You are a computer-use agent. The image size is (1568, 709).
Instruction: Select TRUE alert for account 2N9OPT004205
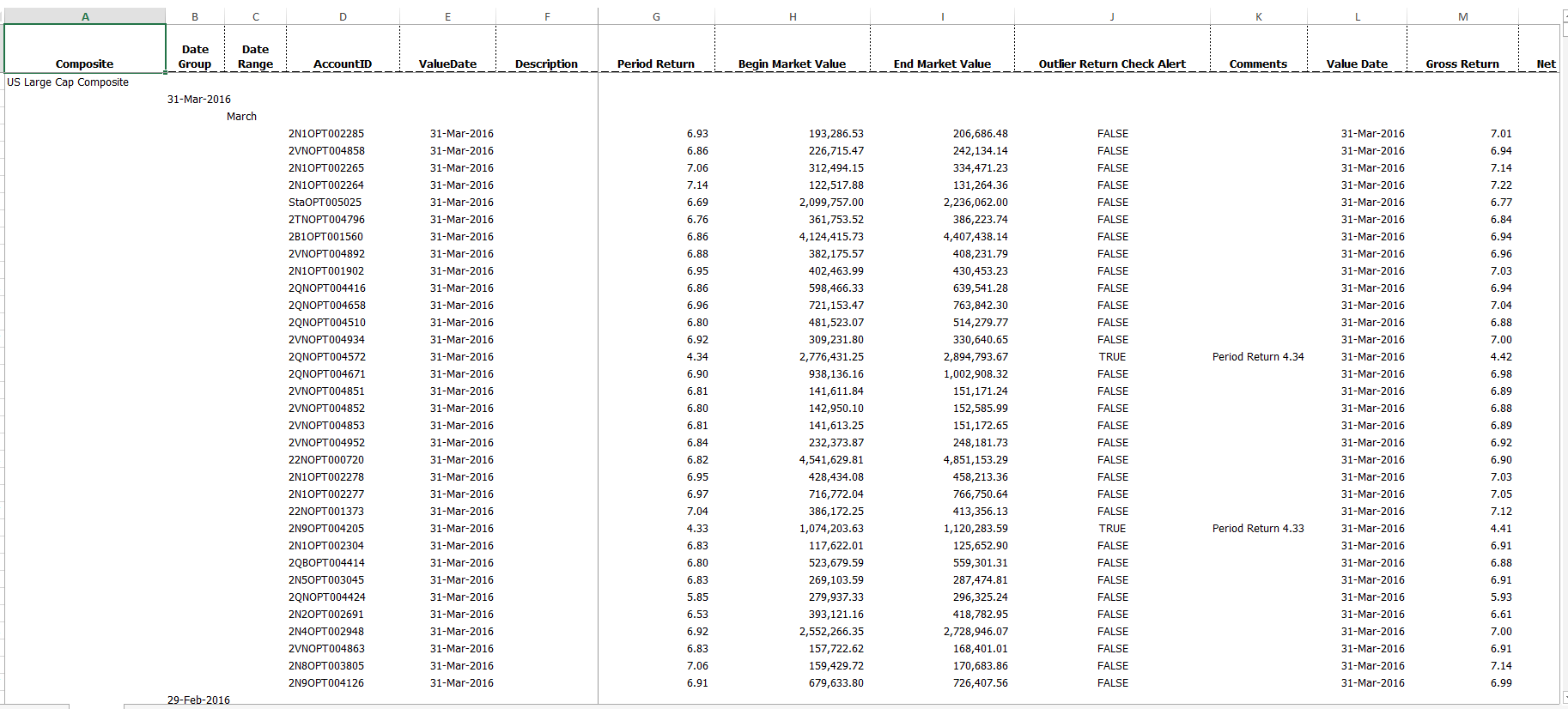[x=1112, y=529]
